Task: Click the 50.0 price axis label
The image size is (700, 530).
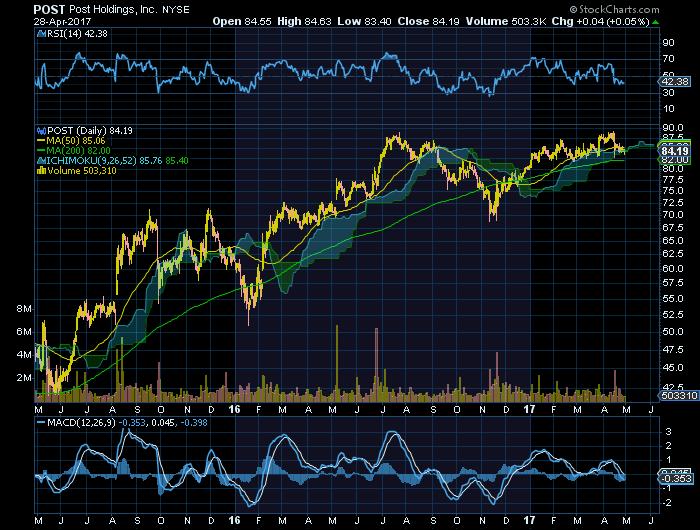Action: point(673,332)
